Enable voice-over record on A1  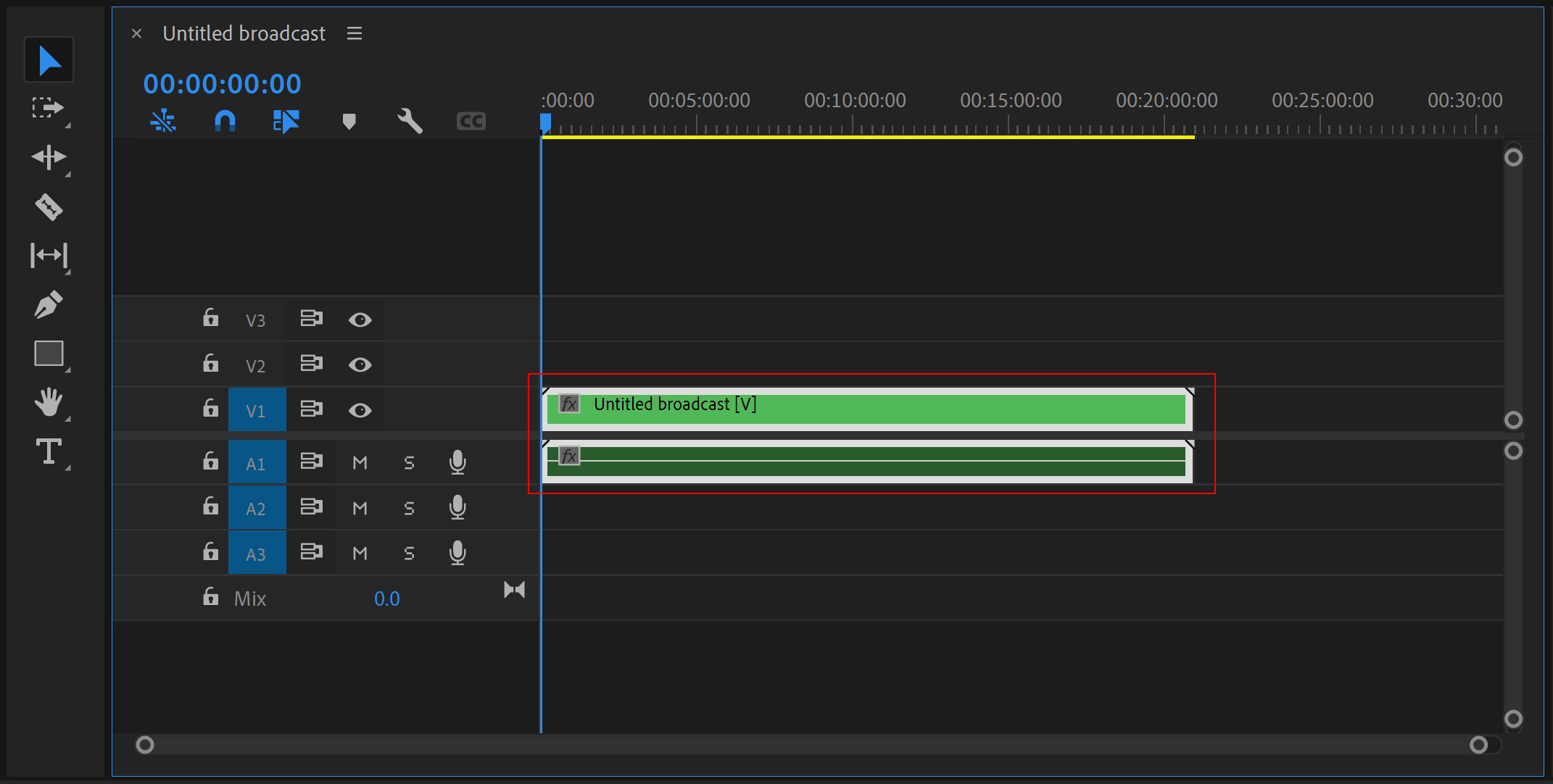tap(457, 462)
